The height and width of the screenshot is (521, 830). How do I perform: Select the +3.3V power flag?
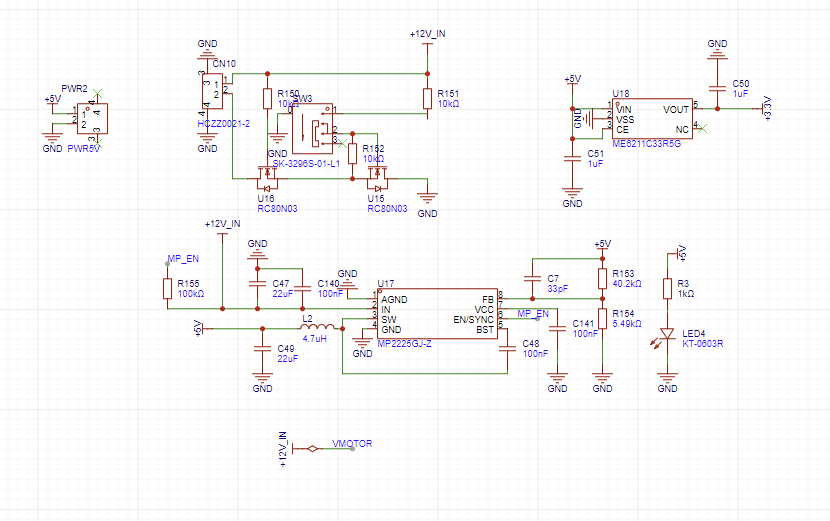coord(765,109)
